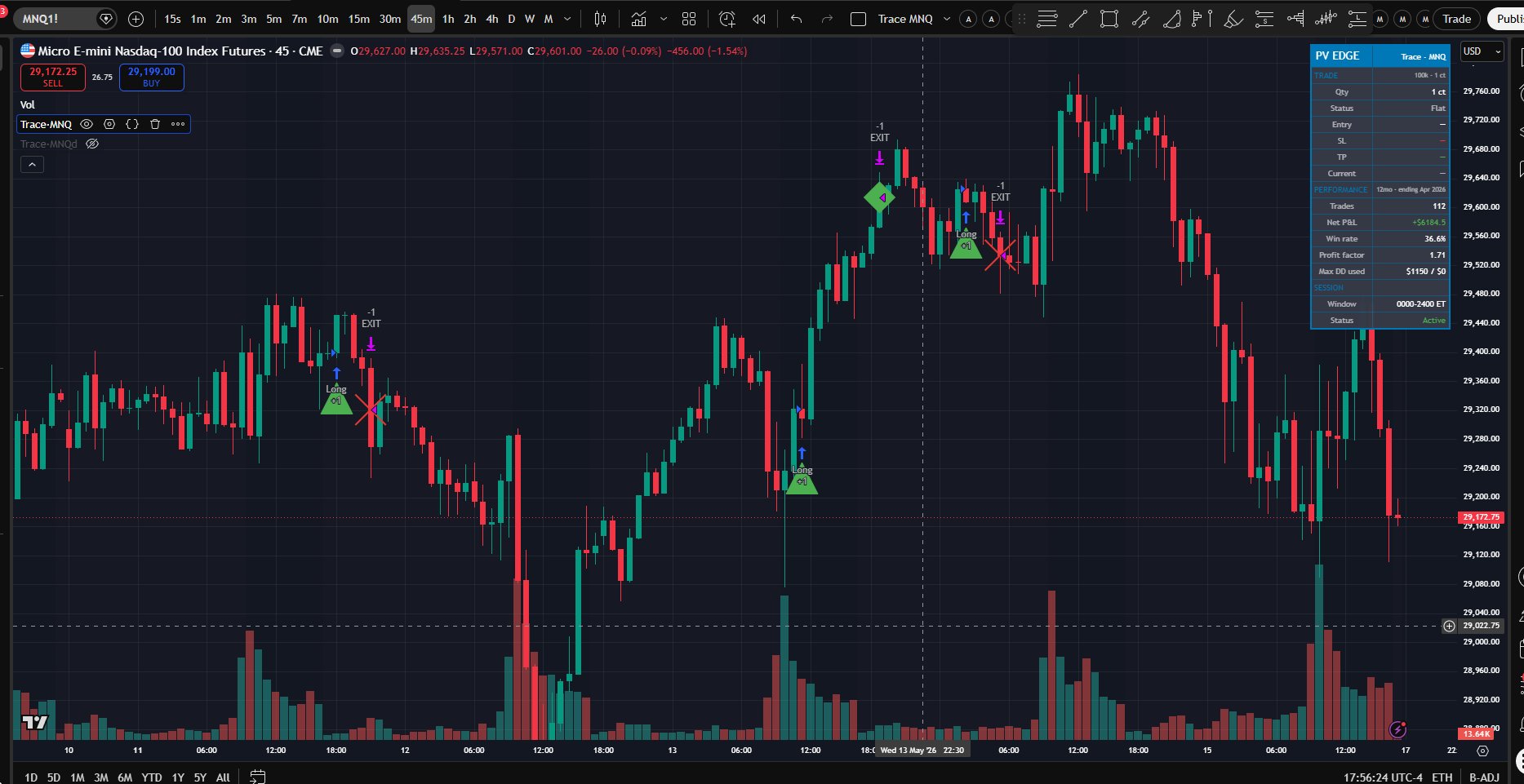Open the compare or add symbol plus button
This screenshot has width=1524, height=784.
coord(136,19)
